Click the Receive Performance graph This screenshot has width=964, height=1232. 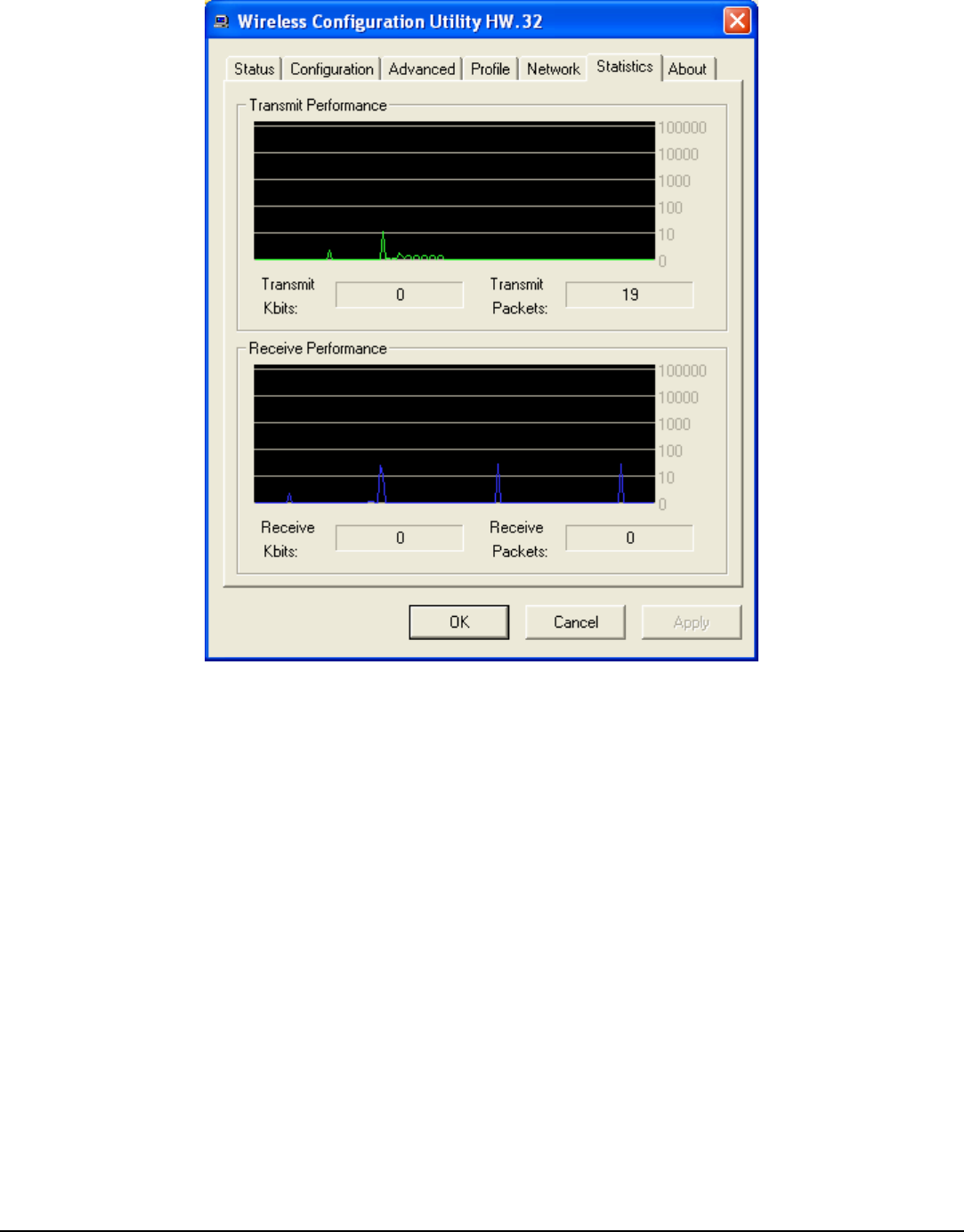(455, 434)
